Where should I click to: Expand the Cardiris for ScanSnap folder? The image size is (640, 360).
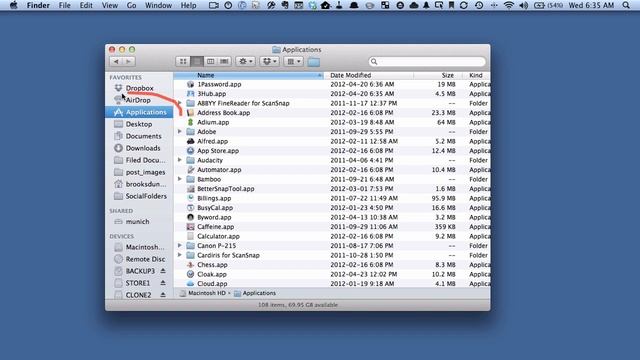point(180,255)
